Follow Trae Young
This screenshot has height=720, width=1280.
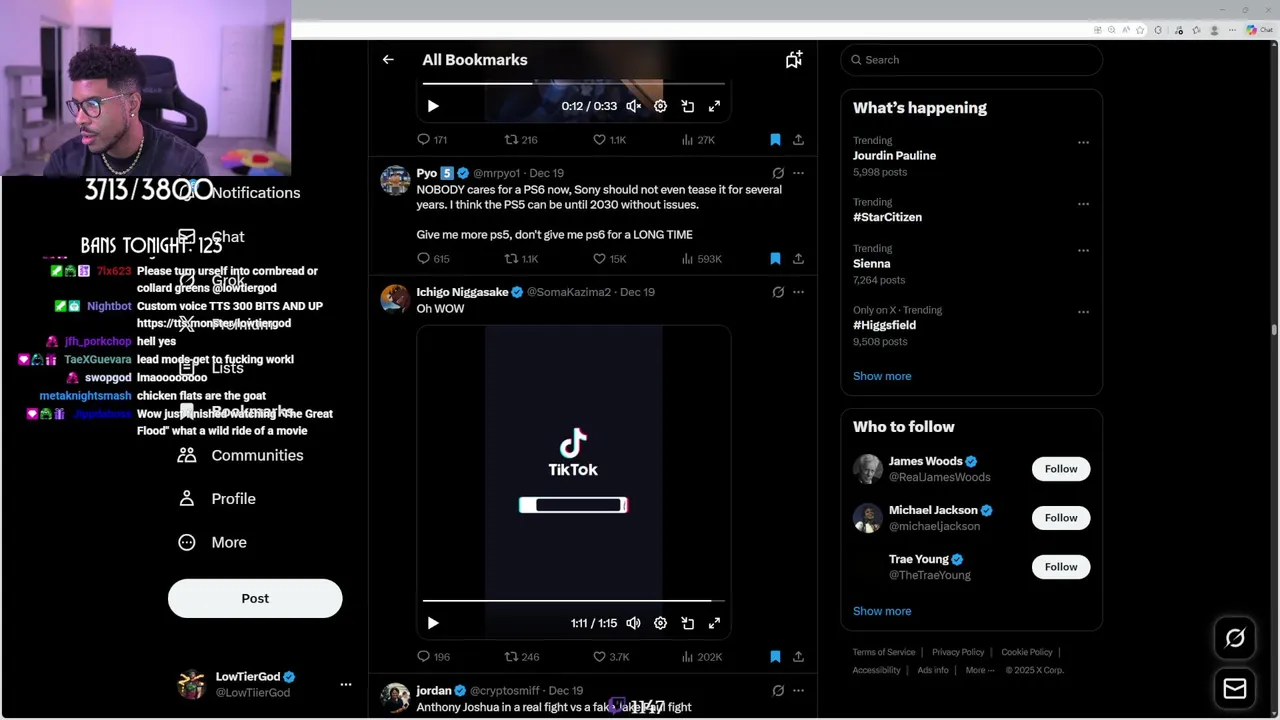click(1061, 567)
